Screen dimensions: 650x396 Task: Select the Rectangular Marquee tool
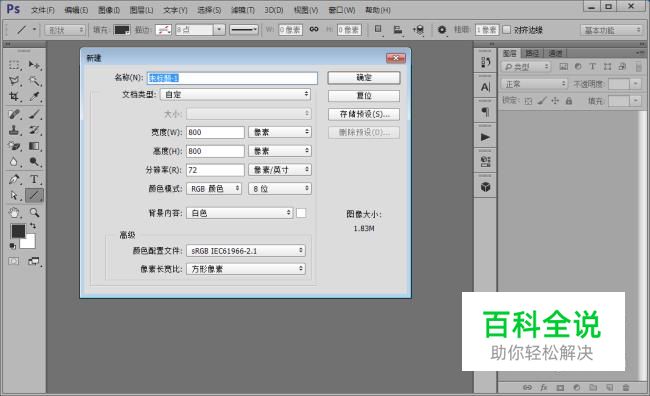coord(14,65)
